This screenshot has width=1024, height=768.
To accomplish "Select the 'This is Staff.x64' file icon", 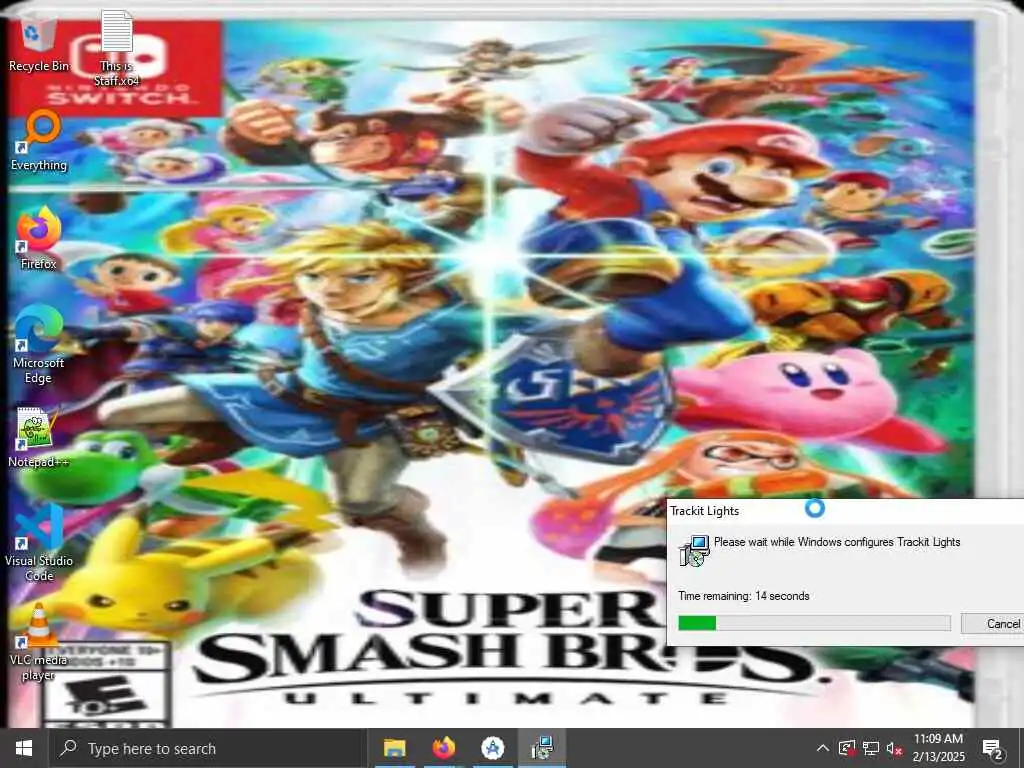I will [x=117, y=49].
